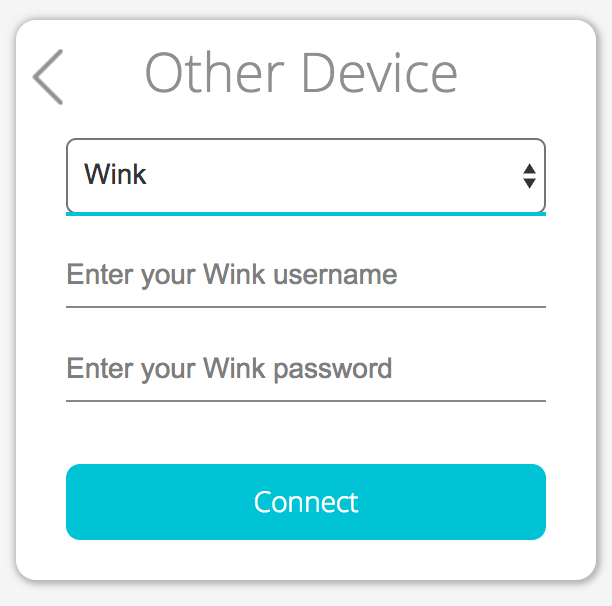Focus the Wink password input field
This screenshot has height=606, width=612.
click(305, 369)
